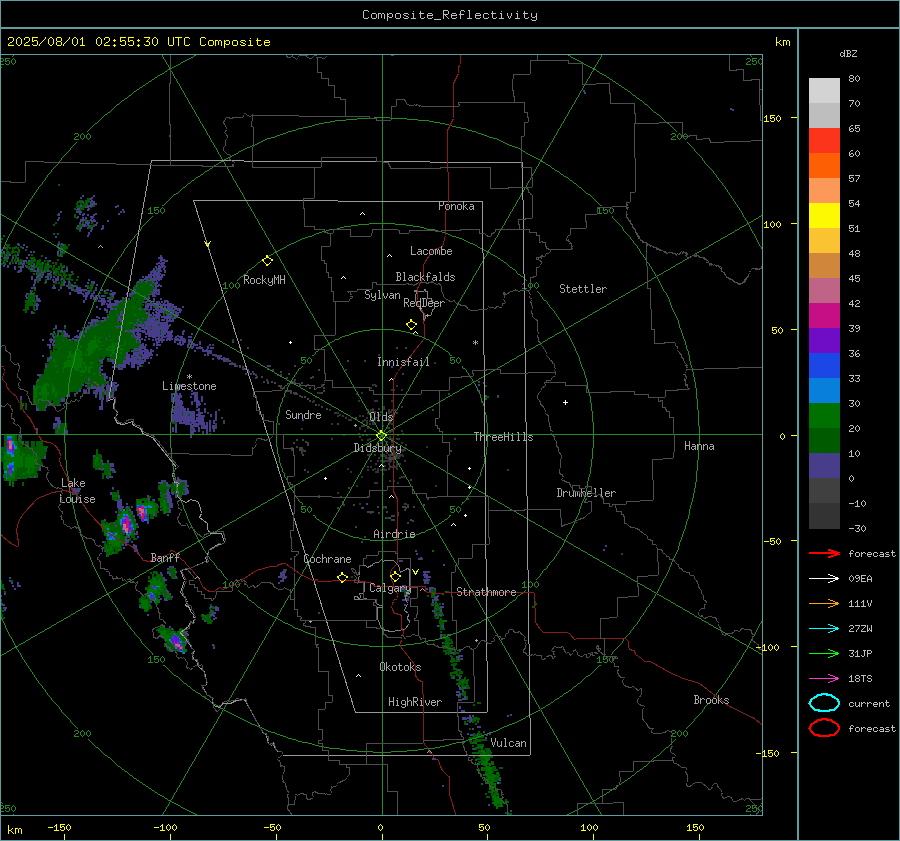Select the 33-36 dBZ blue swatch
This screenshot has width=900, height=841.
tap(824, 365)
